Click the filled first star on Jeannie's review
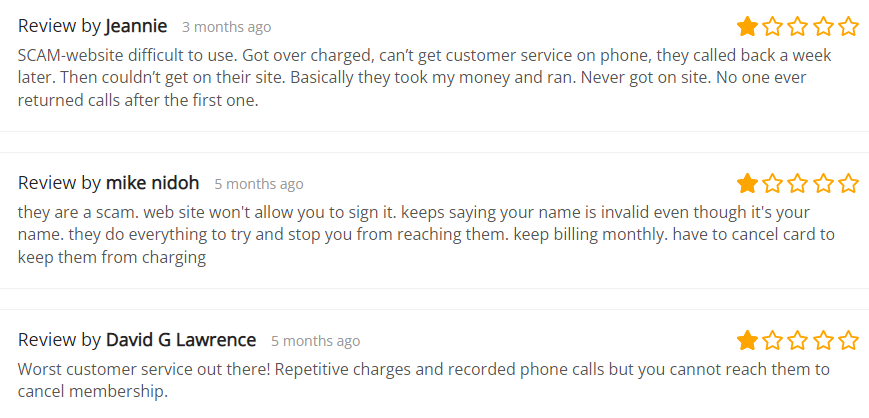This screenshot has width=869, height=418. [747, 26]
